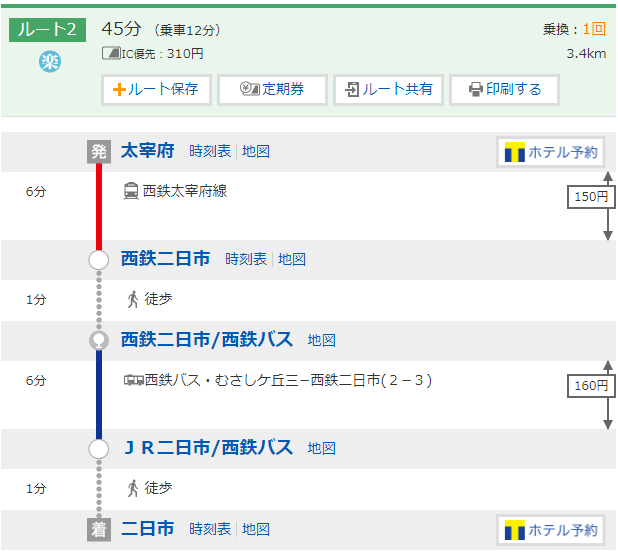Select the 3.4km distance text
618x560 pixels.
pos(586,54)
